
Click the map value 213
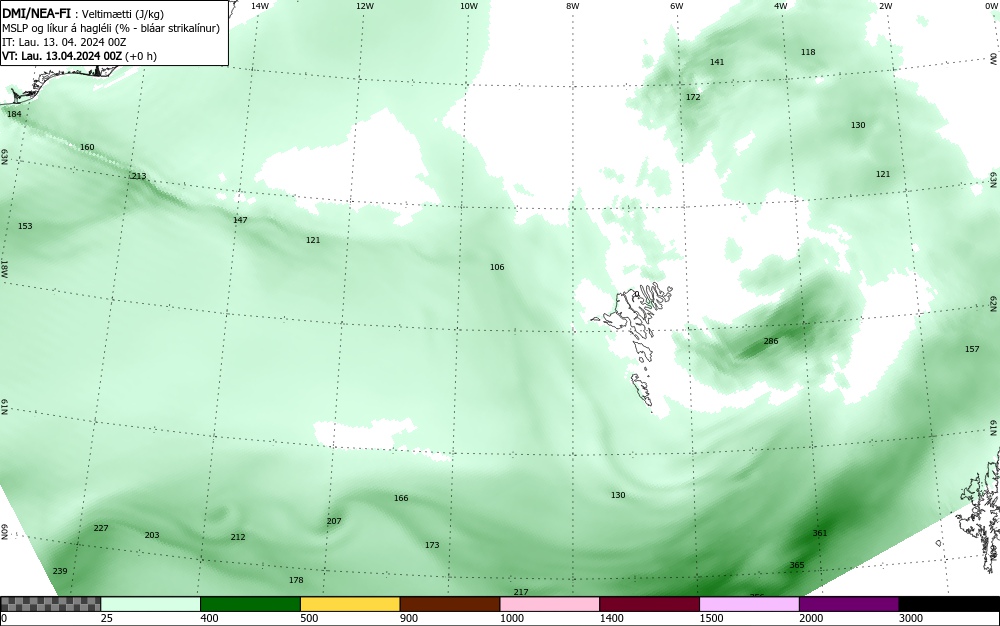pos(138,176)
